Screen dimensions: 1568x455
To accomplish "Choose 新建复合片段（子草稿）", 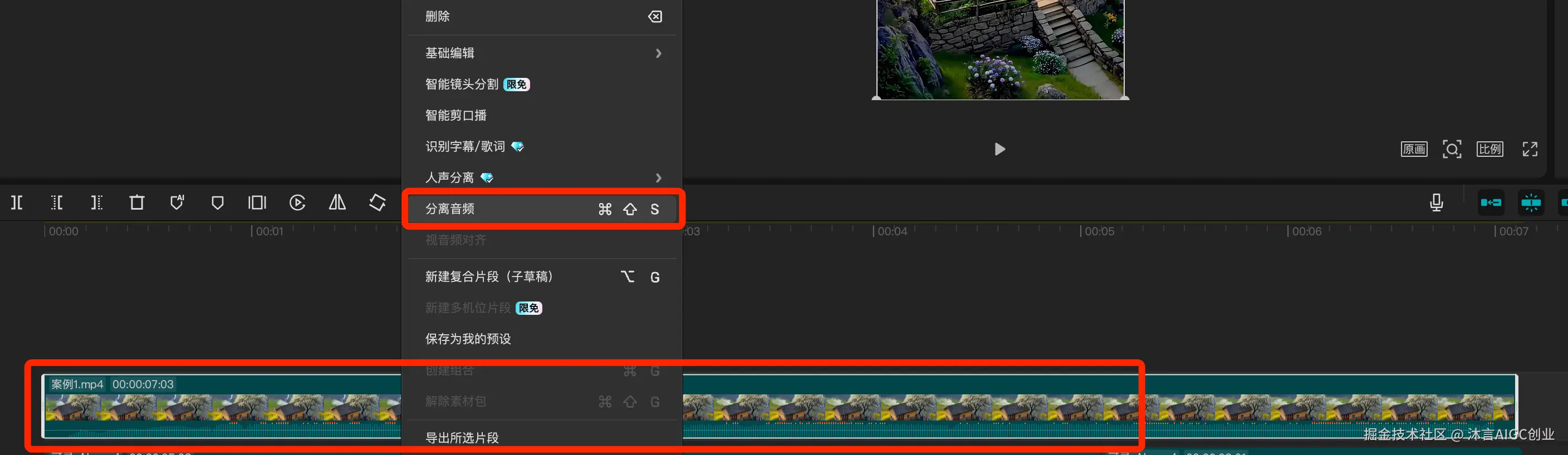I will (x=542, y=277).
